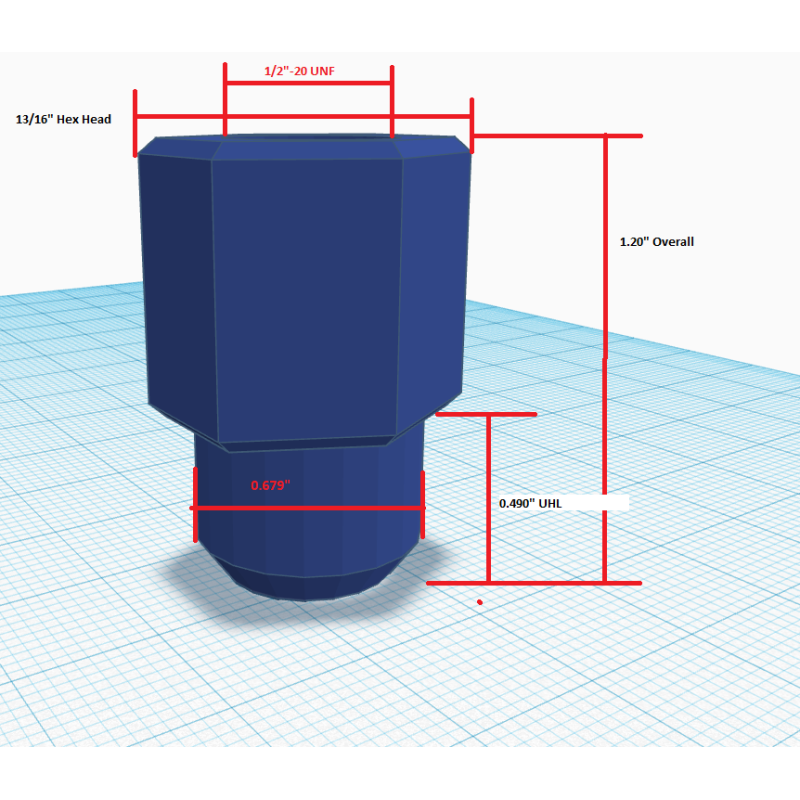Click the vertical red Overall dimension line
This screenshot has width=800, height=800.
click(x=605, y=357)
